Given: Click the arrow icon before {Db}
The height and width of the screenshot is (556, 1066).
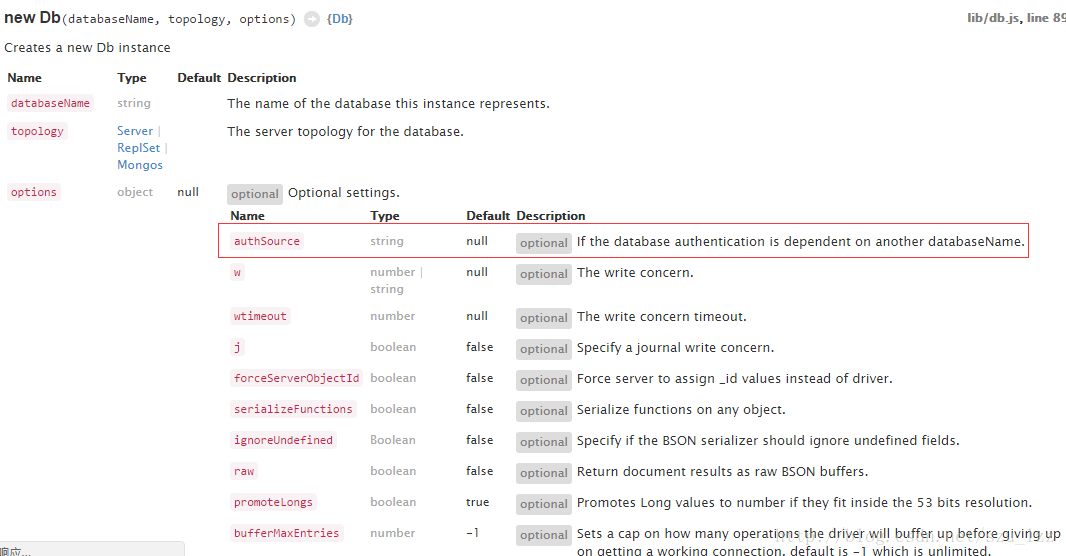Looking at the screenshot, I should (x=311, y=19).
